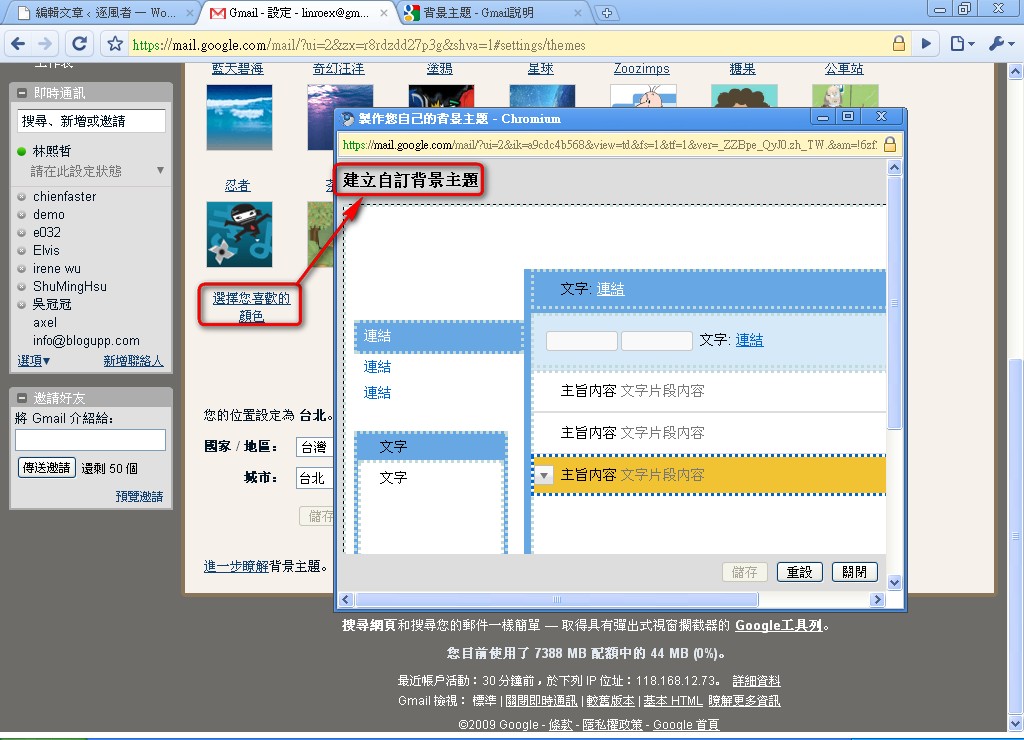1024x740 pixels.
Task: Click the browser back arrow
Action: [18, 44]
